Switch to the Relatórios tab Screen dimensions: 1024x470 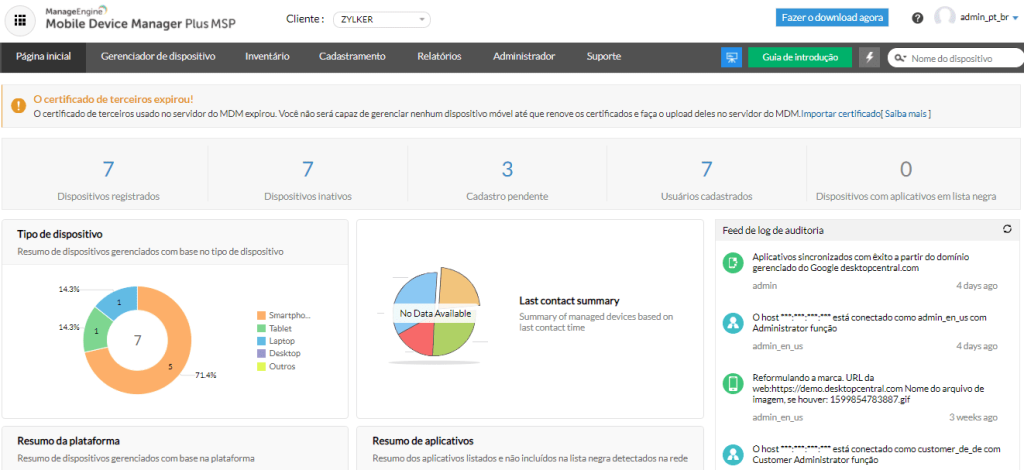point(440,57)
